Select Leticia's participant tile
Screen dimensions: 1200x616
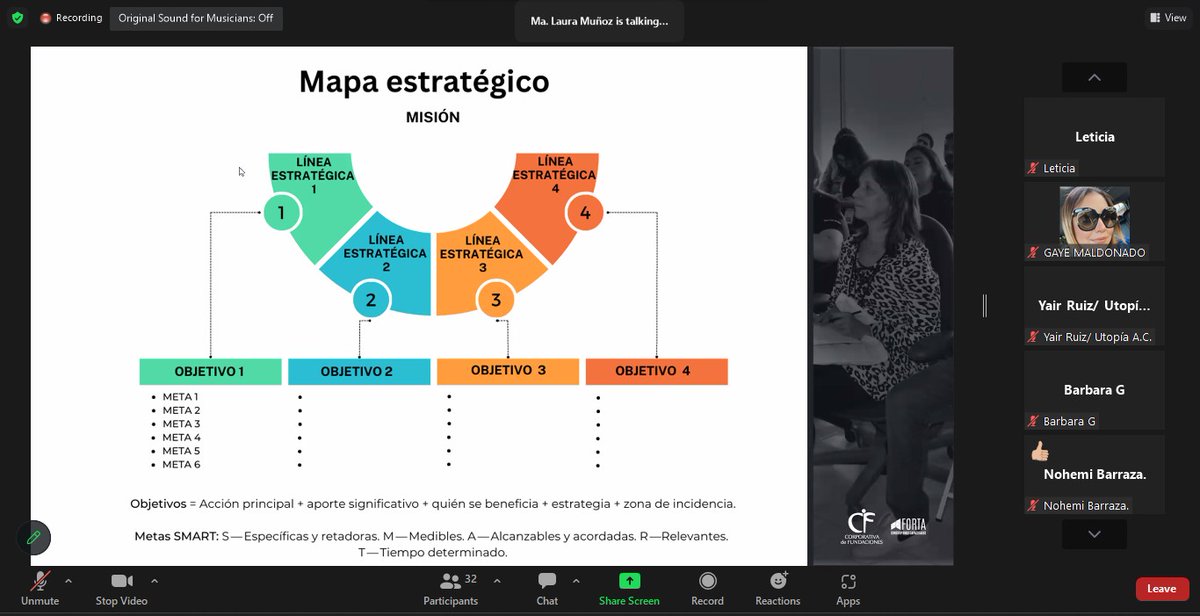[x=1094, y=137]
